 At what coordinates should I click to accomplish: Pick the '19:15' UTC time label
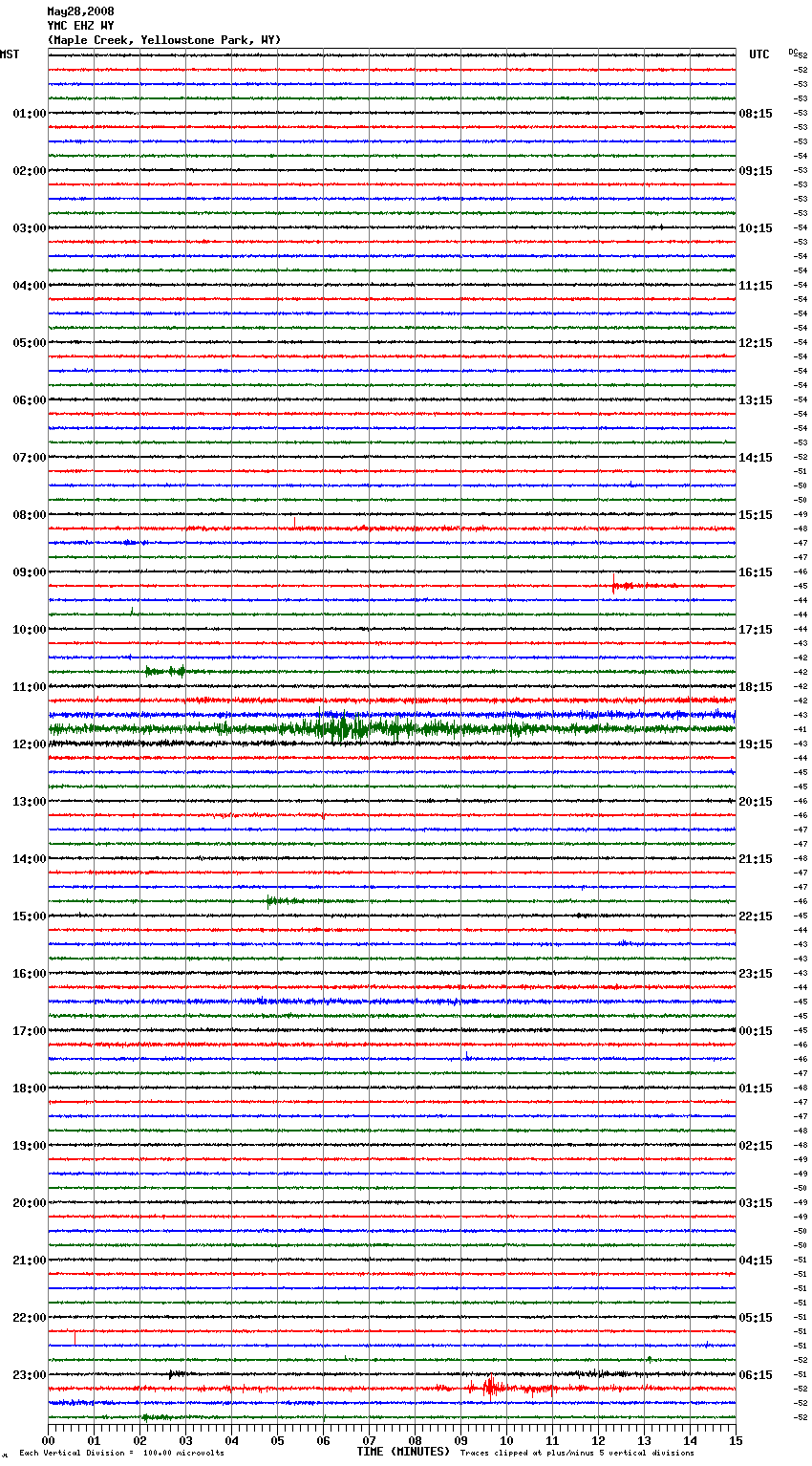point(756,744)
